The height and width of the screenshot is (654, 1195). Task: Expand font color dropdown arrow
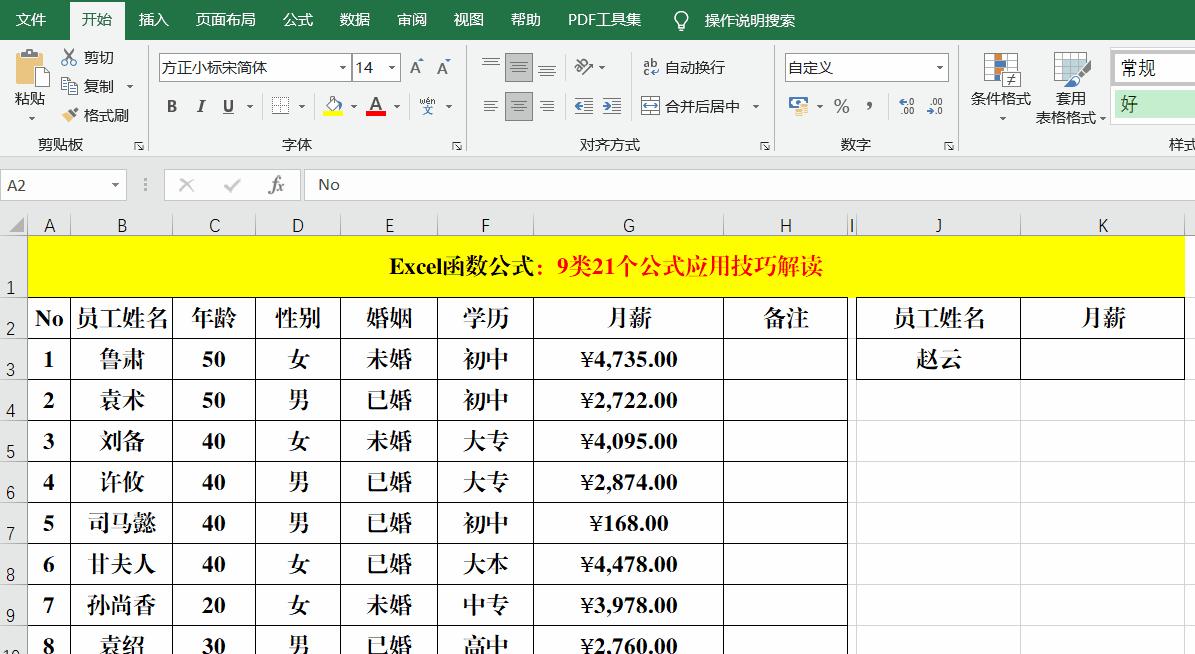pyautogui.click(x=396, y=106)
